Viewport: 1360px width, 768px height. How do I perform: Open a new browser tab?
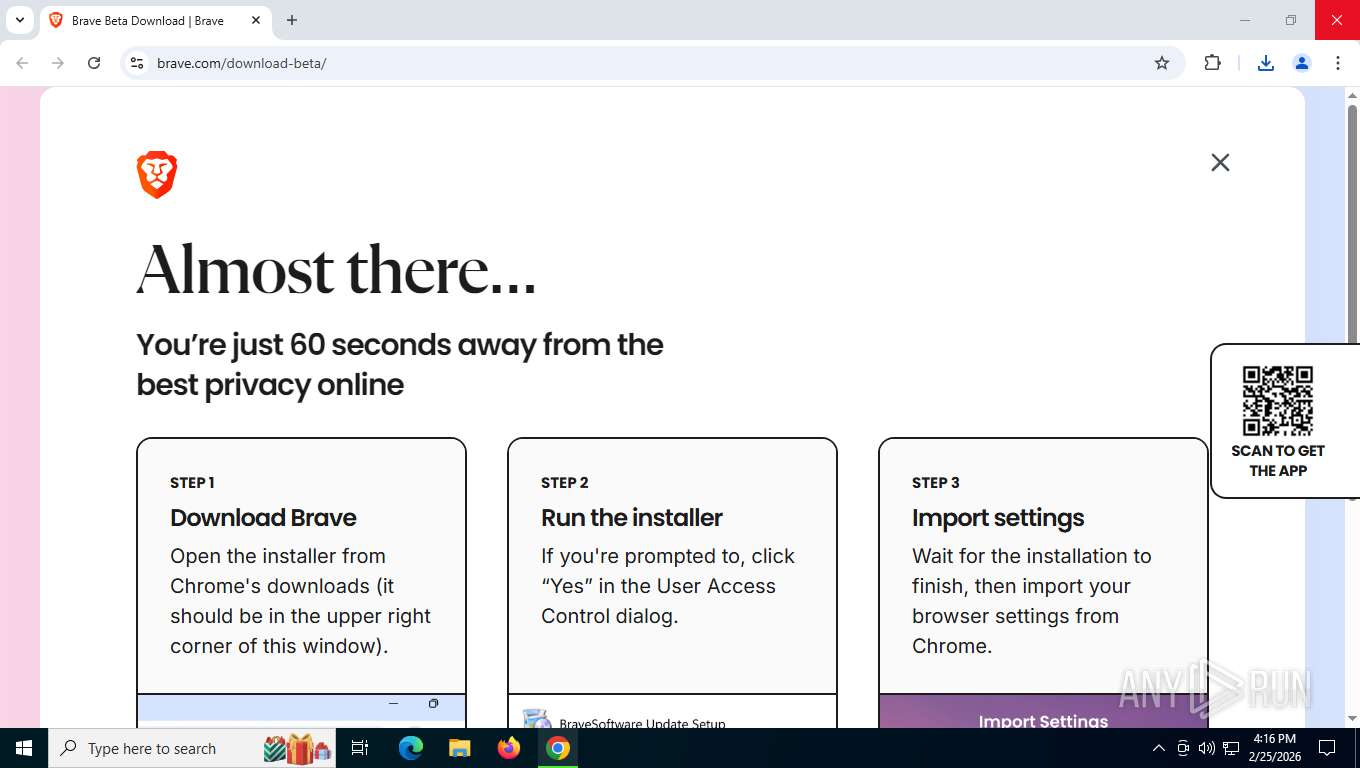click(x=292, y=20)
